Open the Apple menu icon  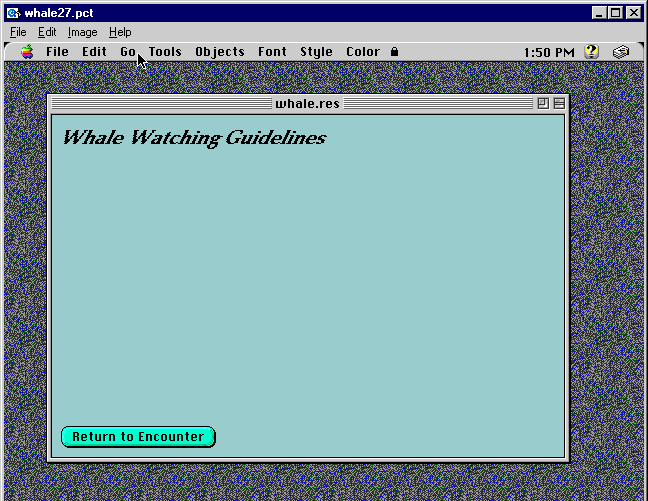27,52
